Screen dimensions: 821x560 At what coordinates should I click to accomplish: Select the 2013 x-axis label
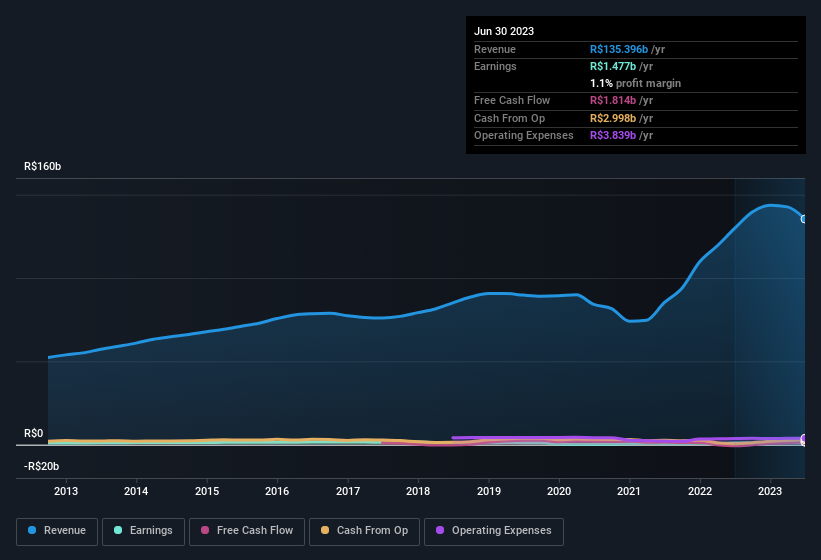[66, 491]
